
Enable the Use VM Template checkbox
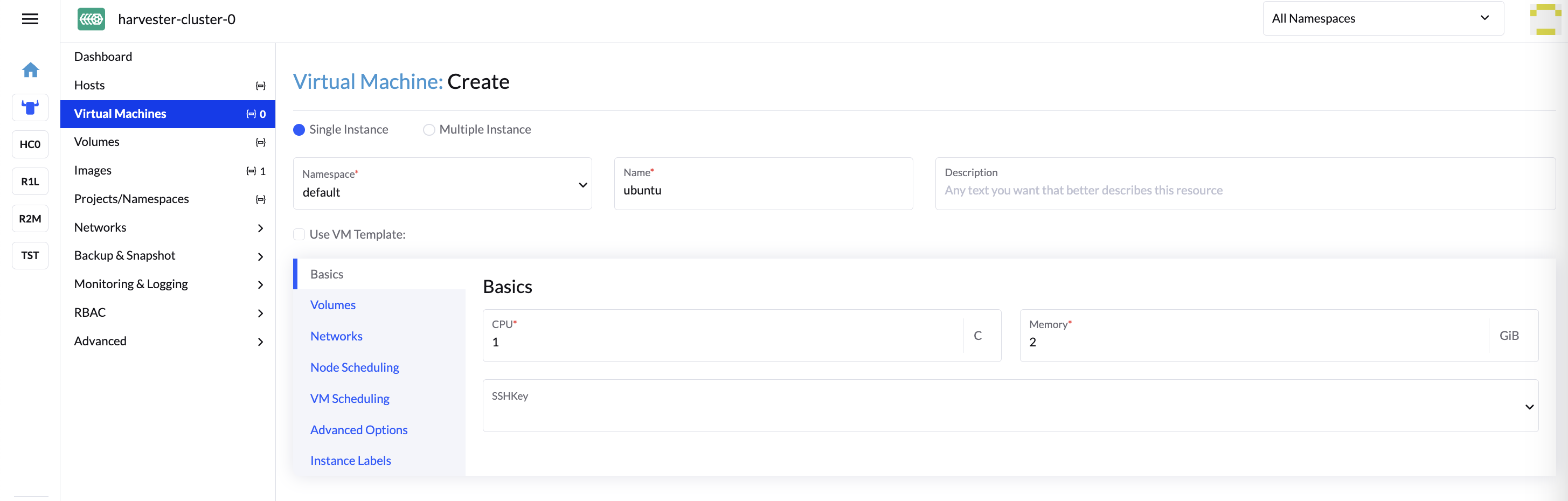point(299,234)
